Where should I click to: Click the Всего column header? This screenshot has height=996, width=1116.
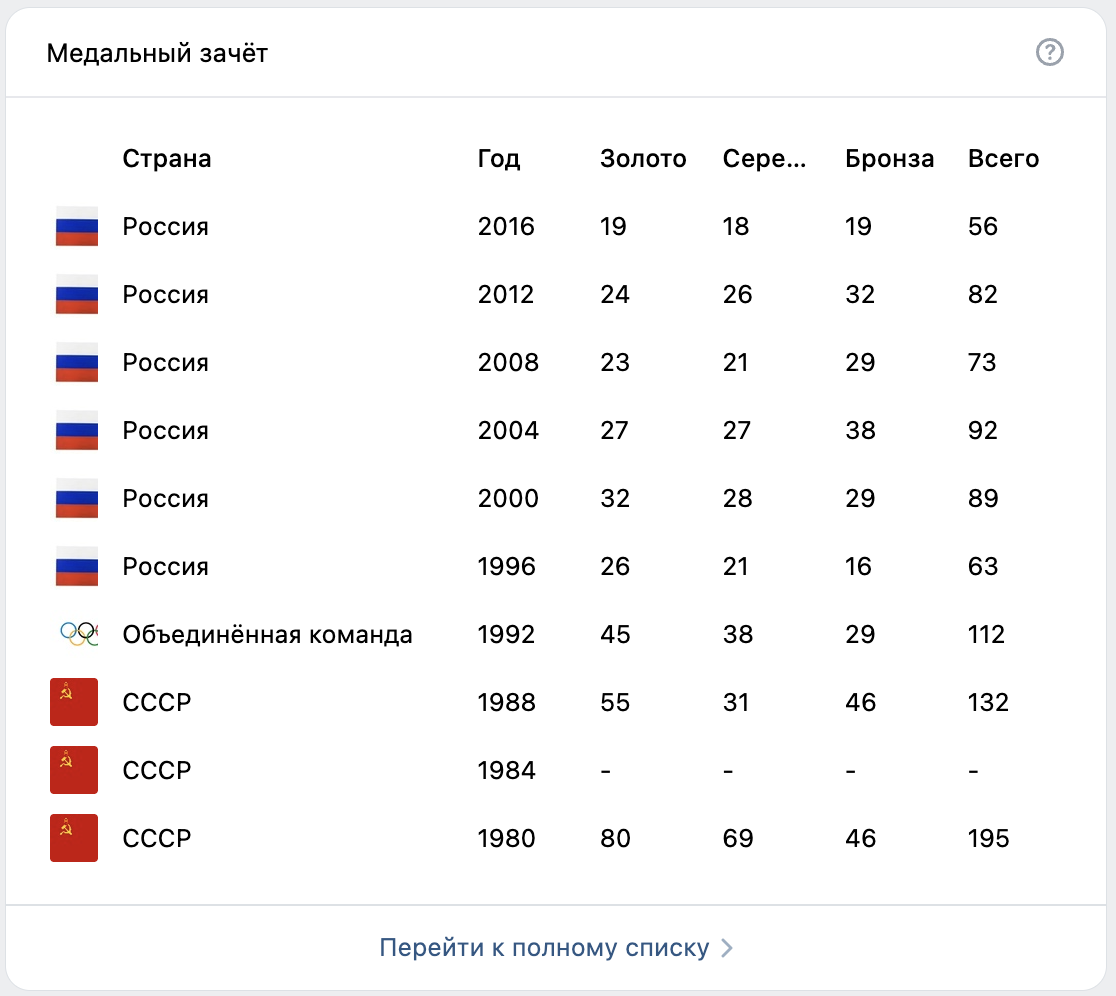point(1003,159)
